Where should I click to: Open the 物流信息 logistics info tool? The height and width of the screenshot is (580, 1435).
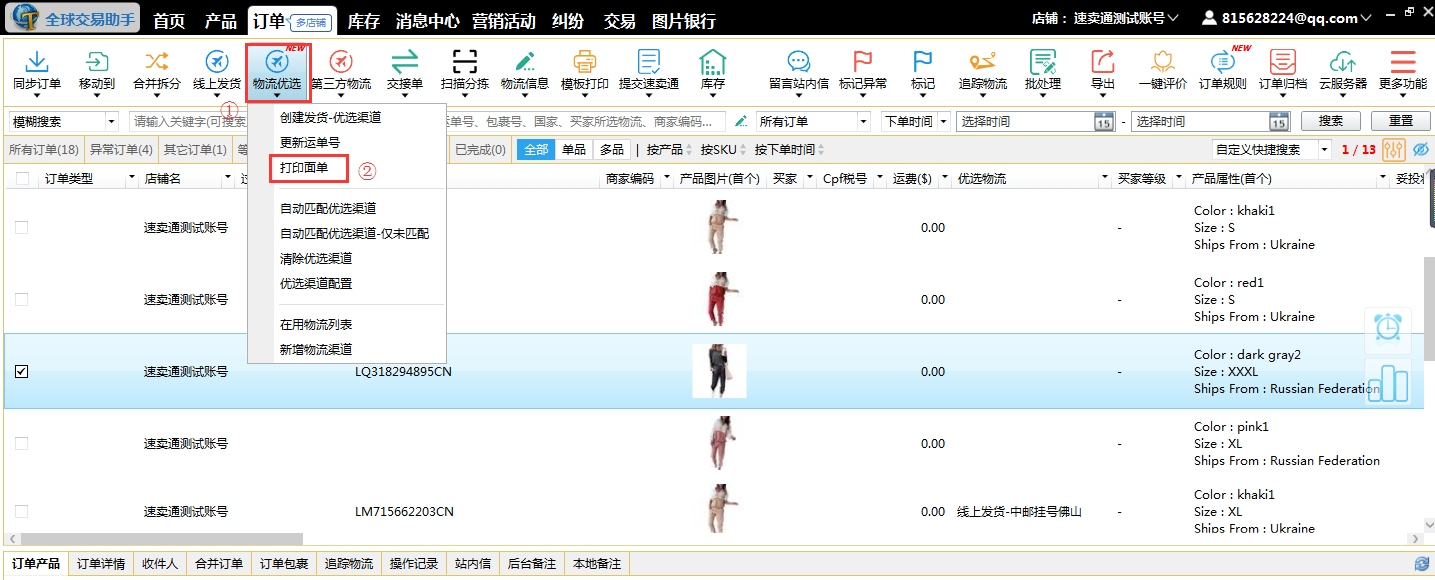tap(525, 61)
